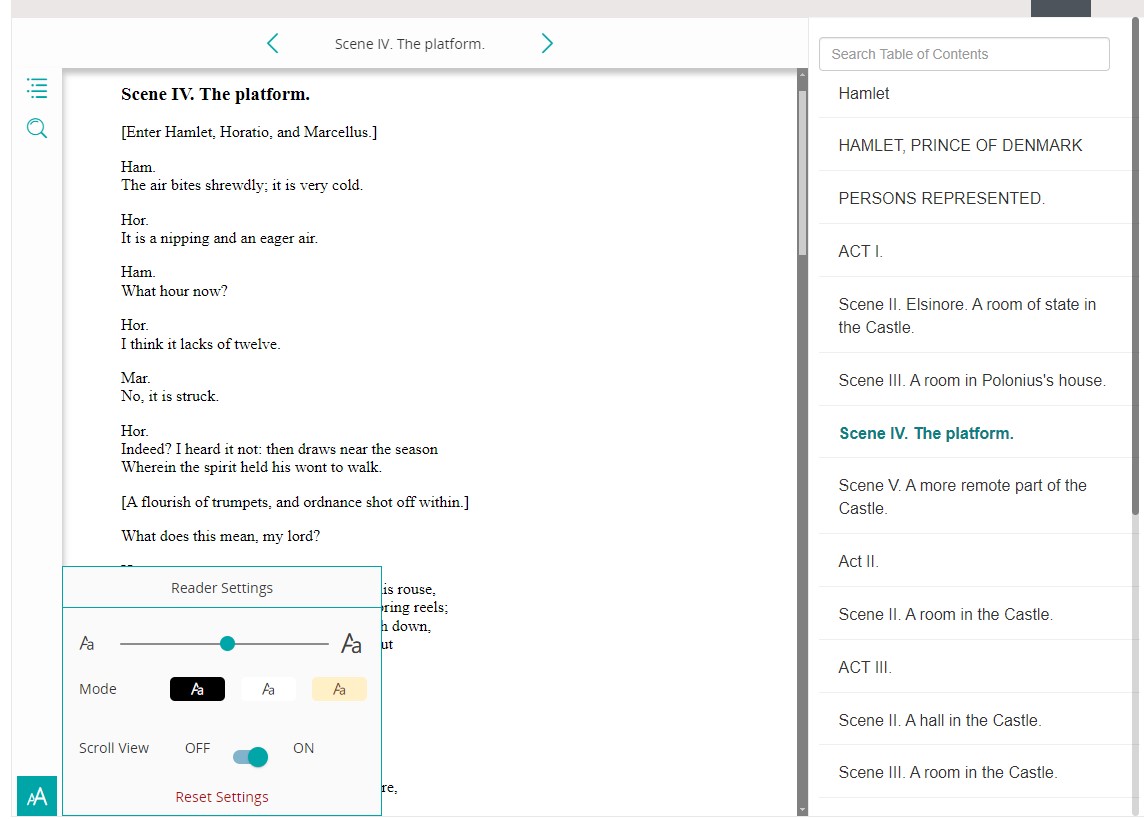Click line 'Wherein the spirit held his wont to walk.'
Image resolution: width=1144 pixels, height=819 pixels.
(251, 467)
